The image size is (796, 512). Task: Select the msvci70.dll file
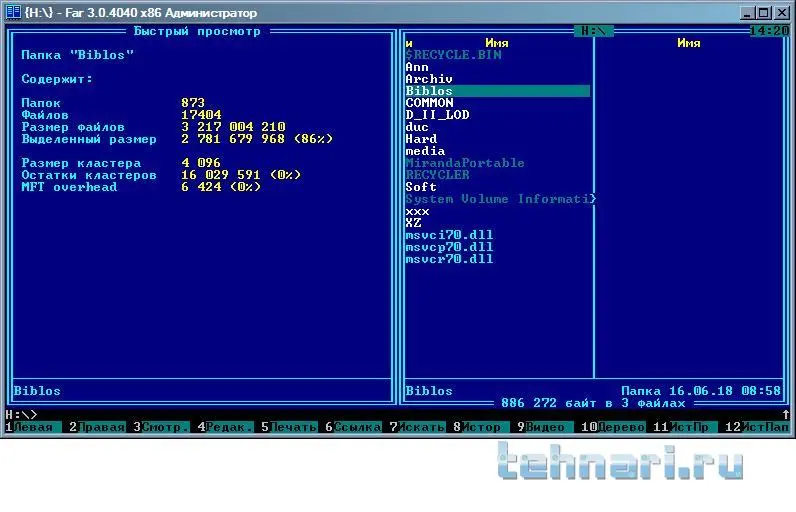[x=449, y=235]
